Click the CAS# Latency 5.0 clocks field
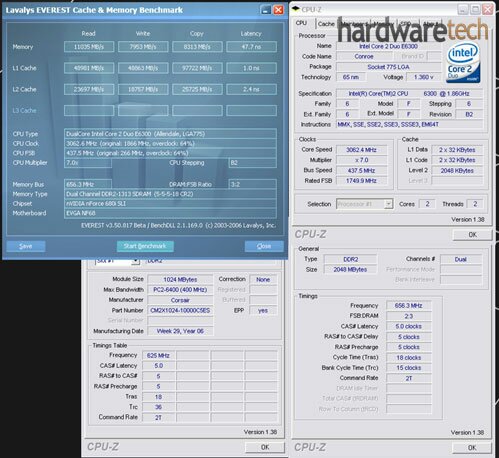The image size is (499, 458). tap(409, 327)
